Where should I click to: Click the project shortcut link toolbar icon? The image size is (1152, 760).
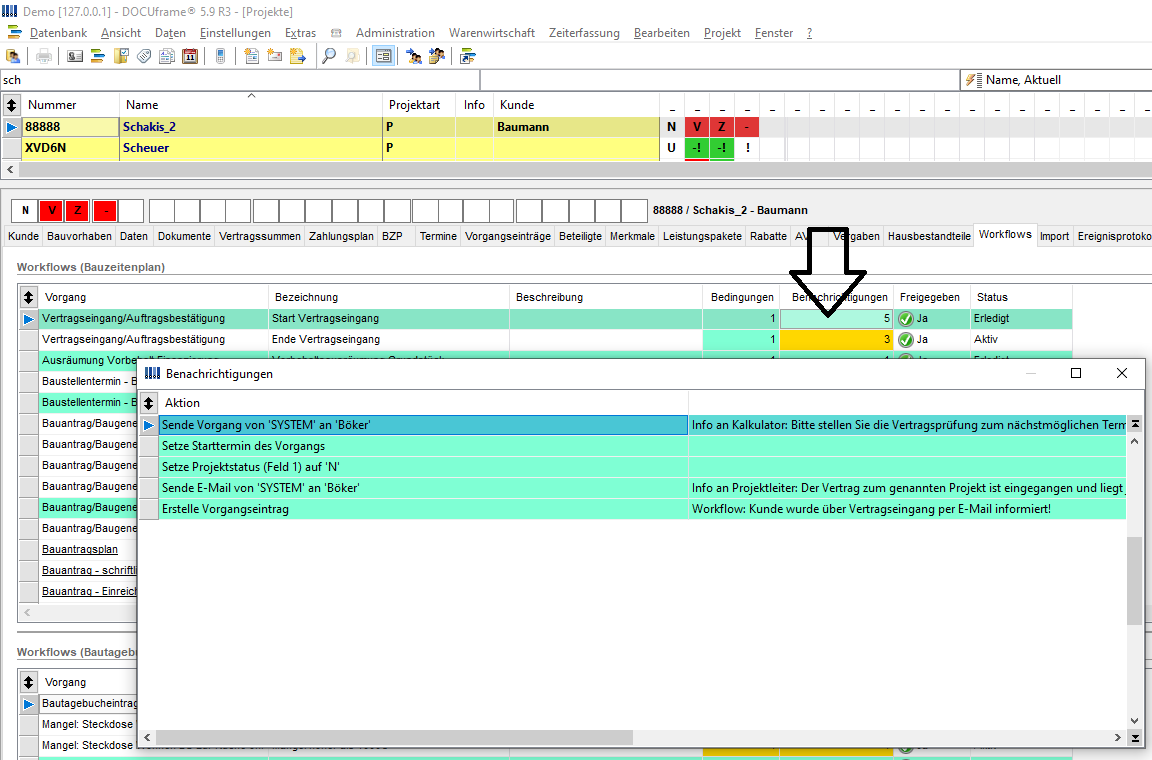point(467,56)
